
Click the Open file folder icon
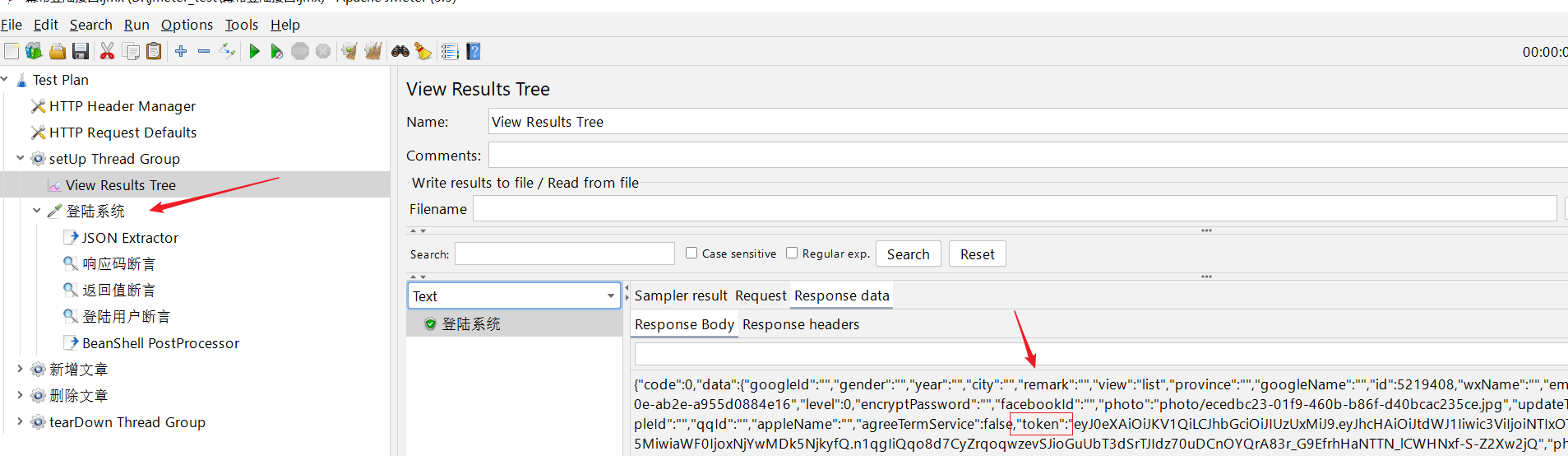58,52
